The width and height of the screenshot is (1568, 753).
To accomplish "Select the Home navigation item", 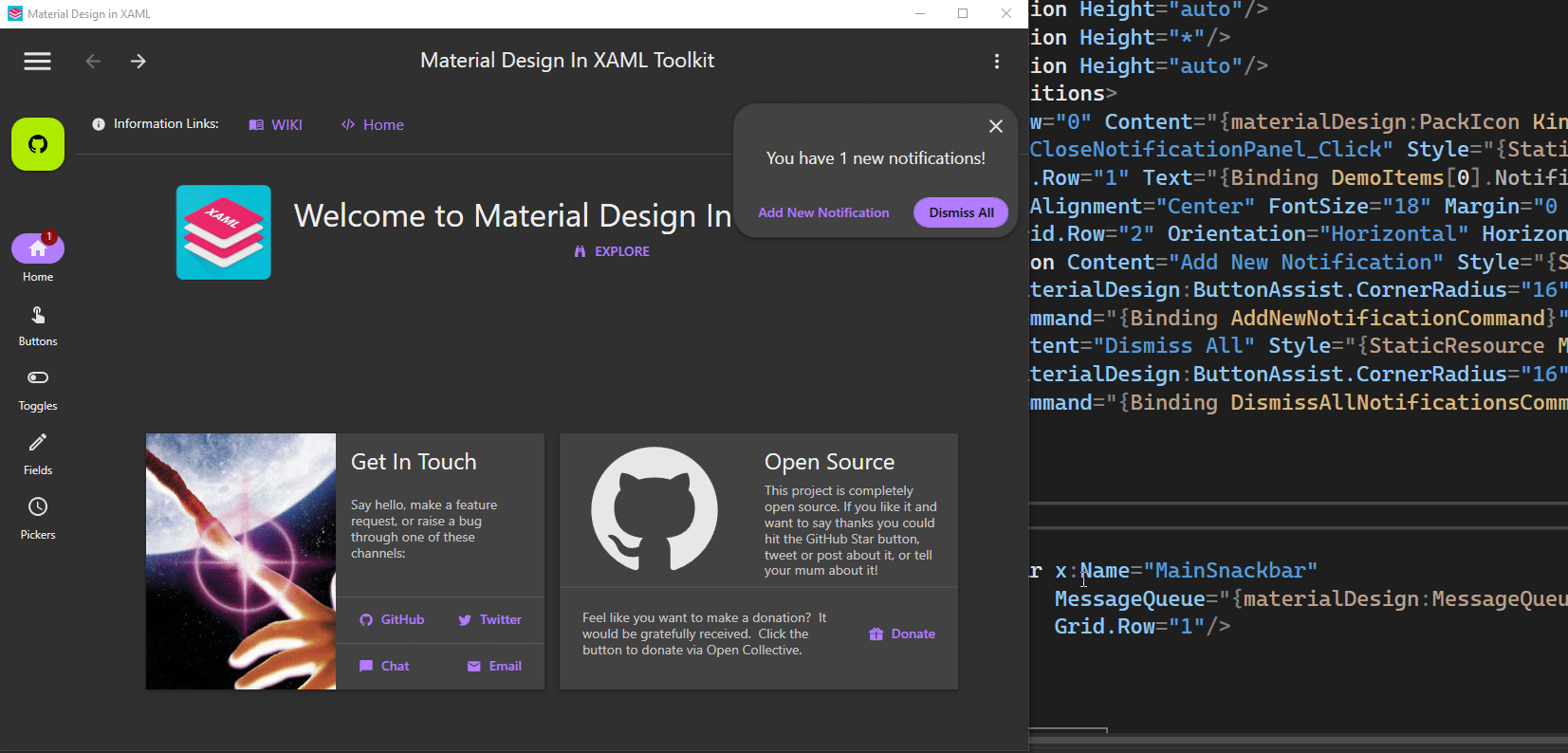I will (38, 258).
